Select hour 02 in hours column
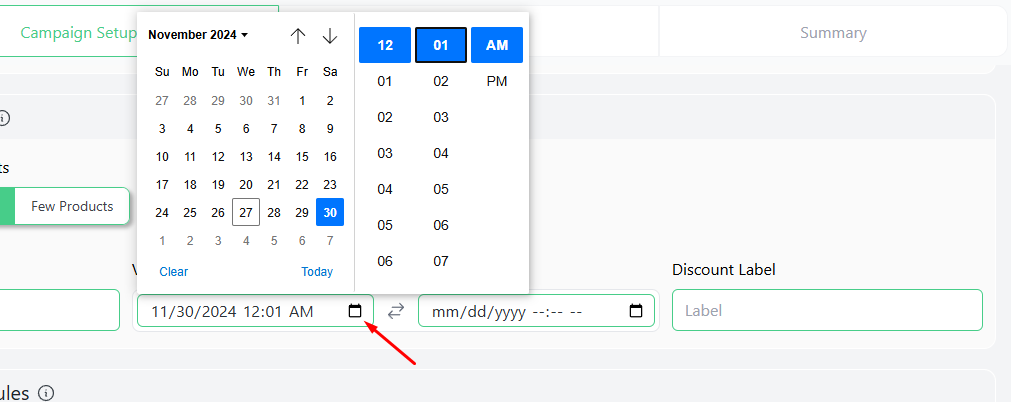Image resolution: width=1011 pixels, height=402 pixels. click(x=385, y=117)
